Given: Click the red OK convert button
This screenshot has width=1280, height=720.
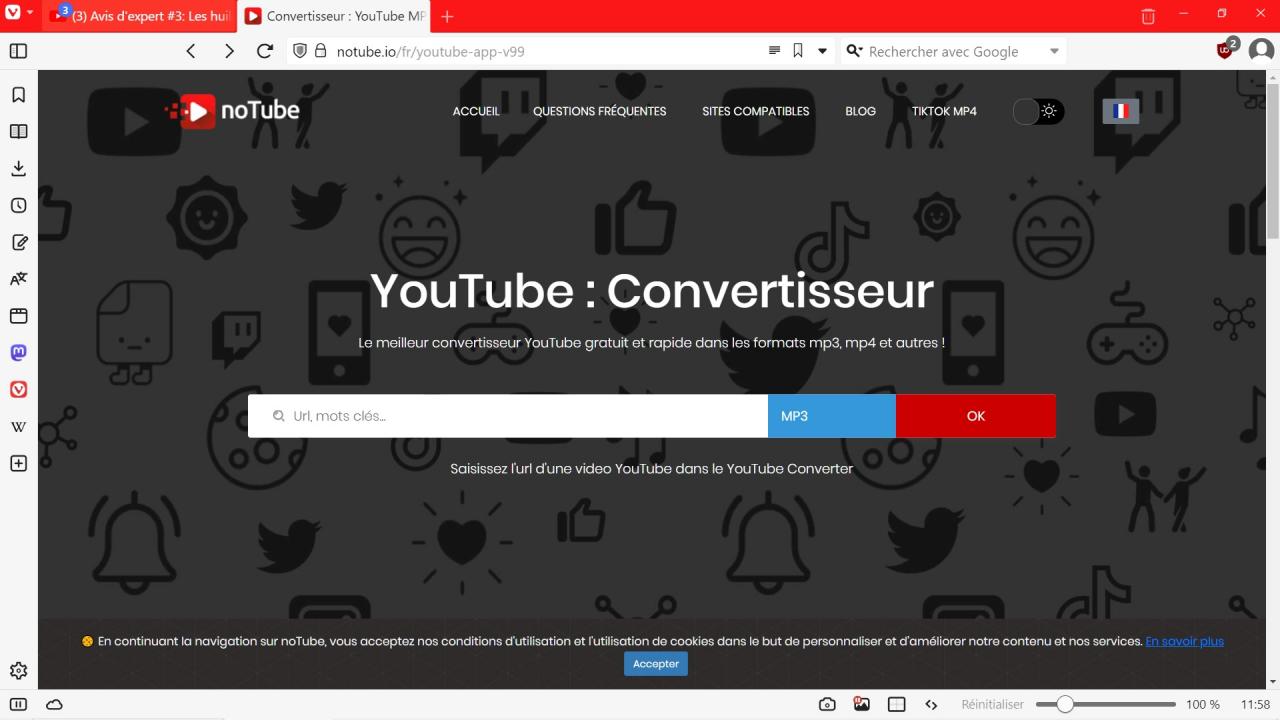Looking at the screenshot, I should coord(976,416).
